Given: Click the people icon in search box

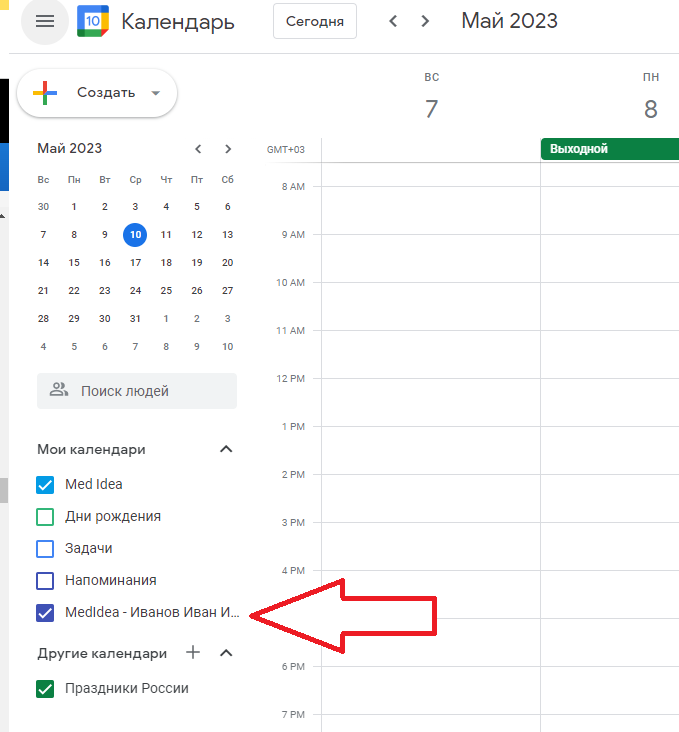Looking at the screenshot, I should [x=59, y=390].
